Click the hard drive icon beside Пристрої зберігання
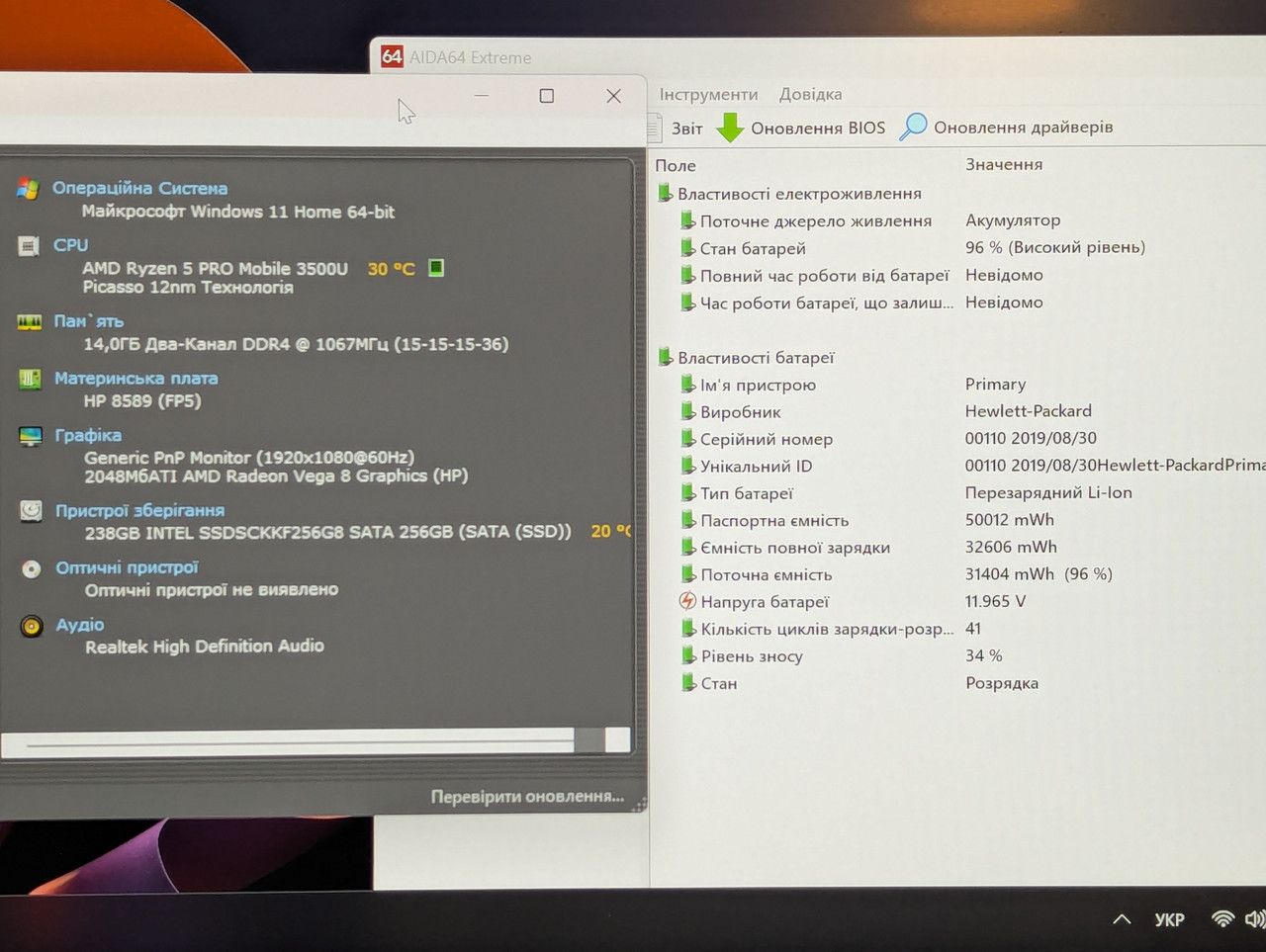Viewport: 1266px width, 952px height. click(x=32, y=511)
